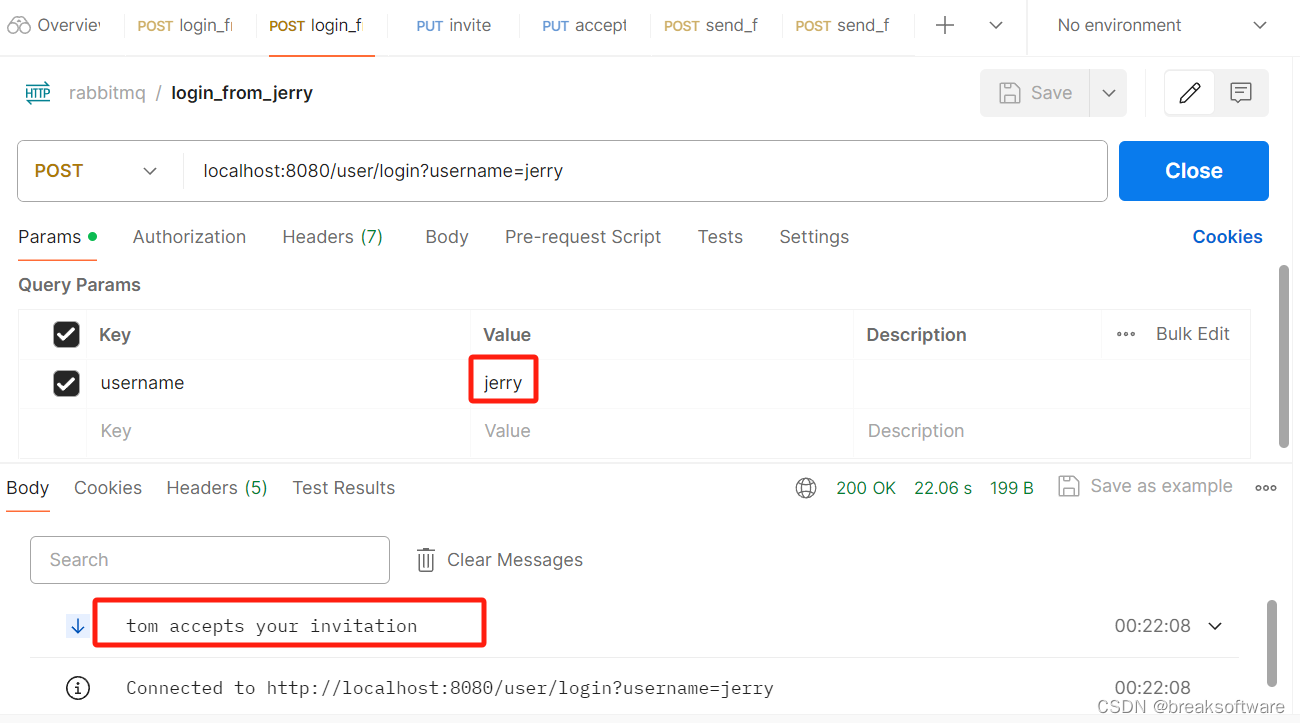Click the Cookies link
The width and height of the screenshot is (1300, 723).
[1227, 237]
